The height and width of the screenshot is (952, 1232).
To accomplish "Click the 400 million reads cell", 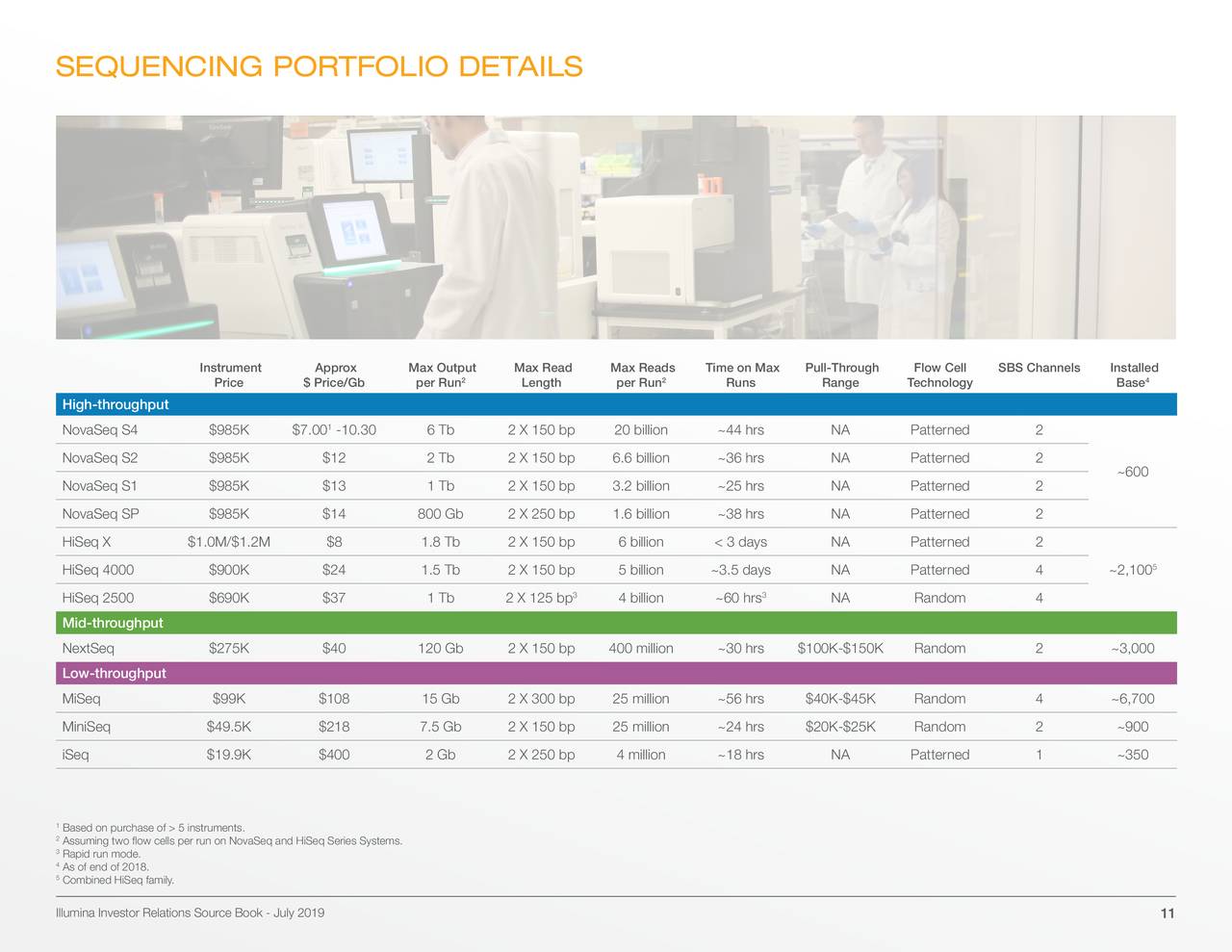I will (x=641, y=649).
